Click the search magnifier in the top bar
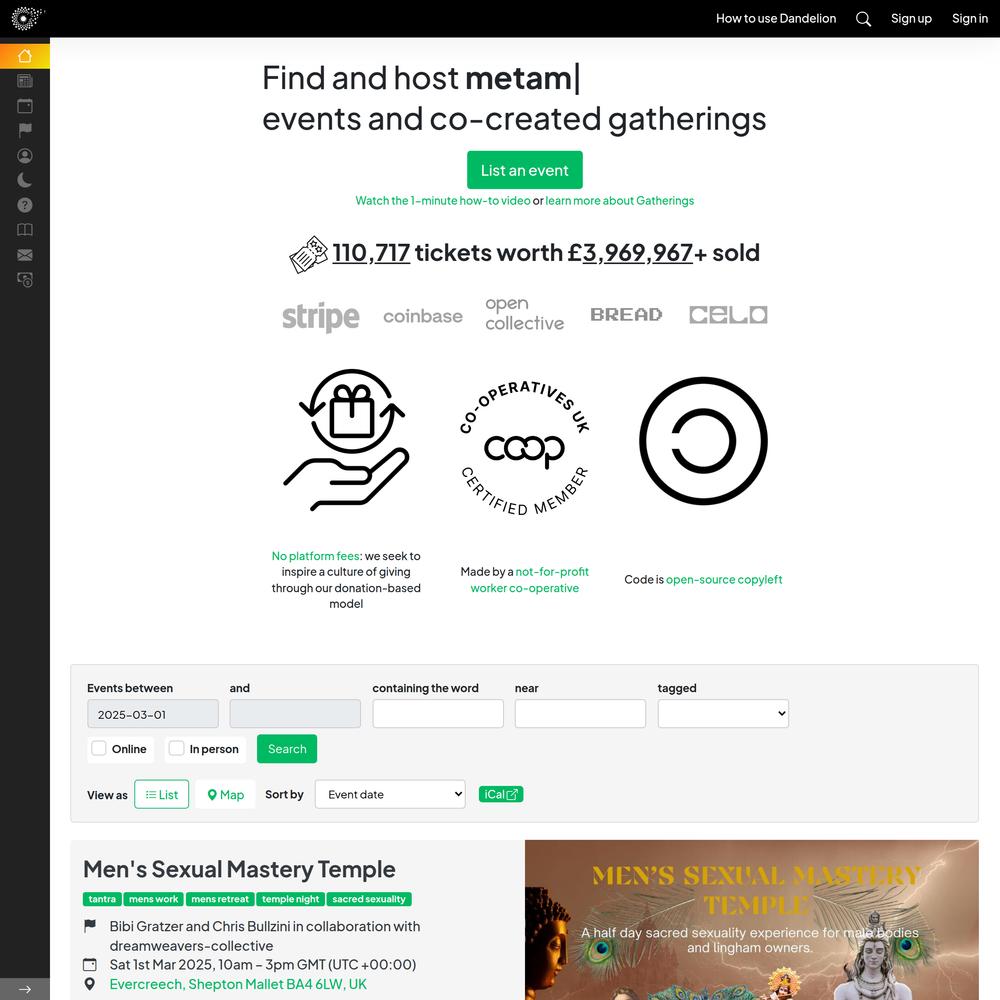 (x=863, y=18)
